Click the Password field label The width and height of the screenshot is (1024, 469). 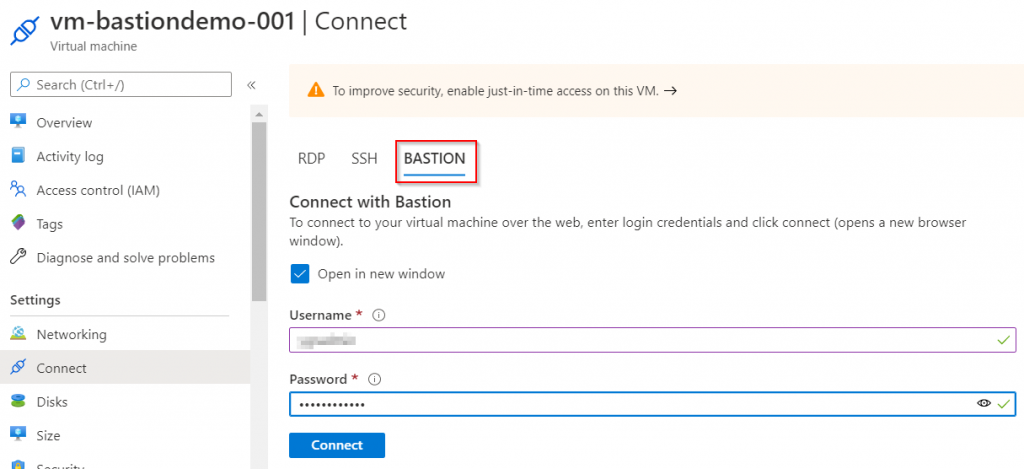click(318, 380)
